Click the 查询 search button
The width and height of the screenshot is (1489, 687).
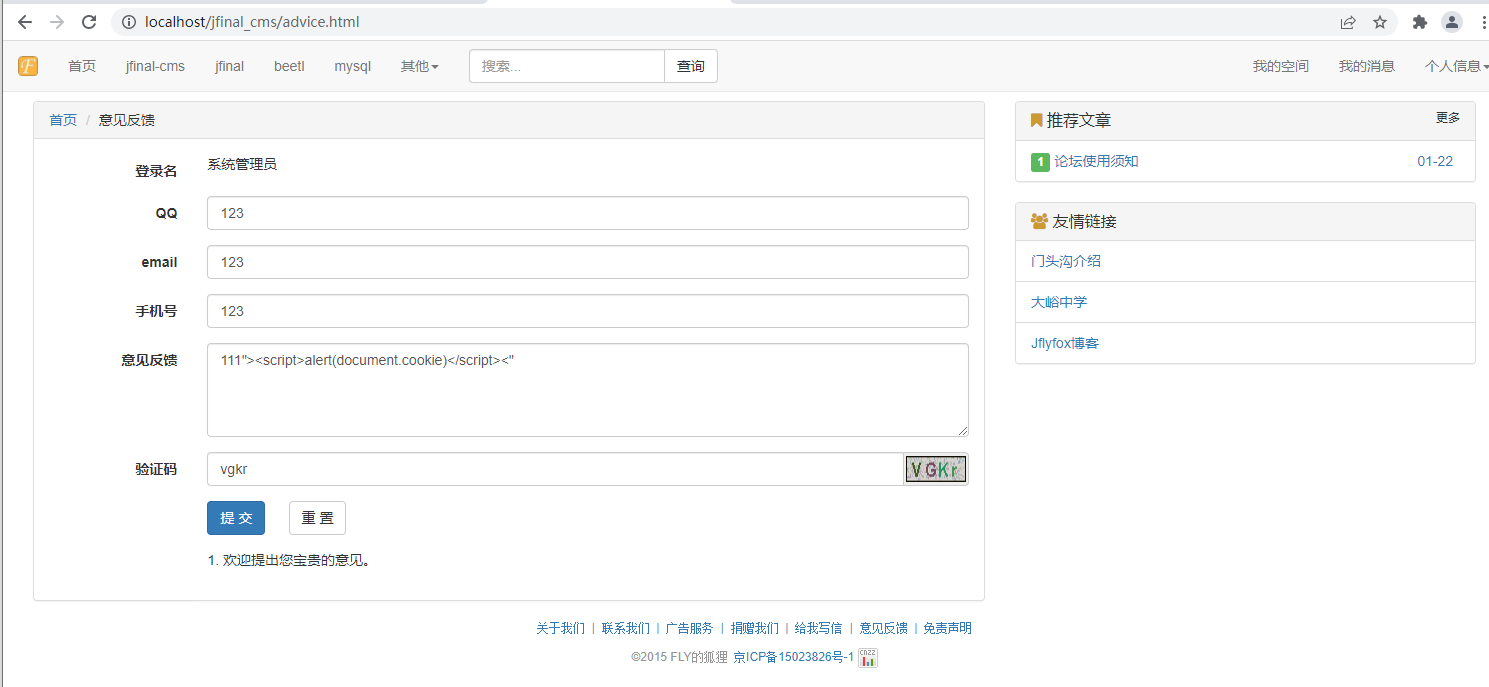[691, 66]
